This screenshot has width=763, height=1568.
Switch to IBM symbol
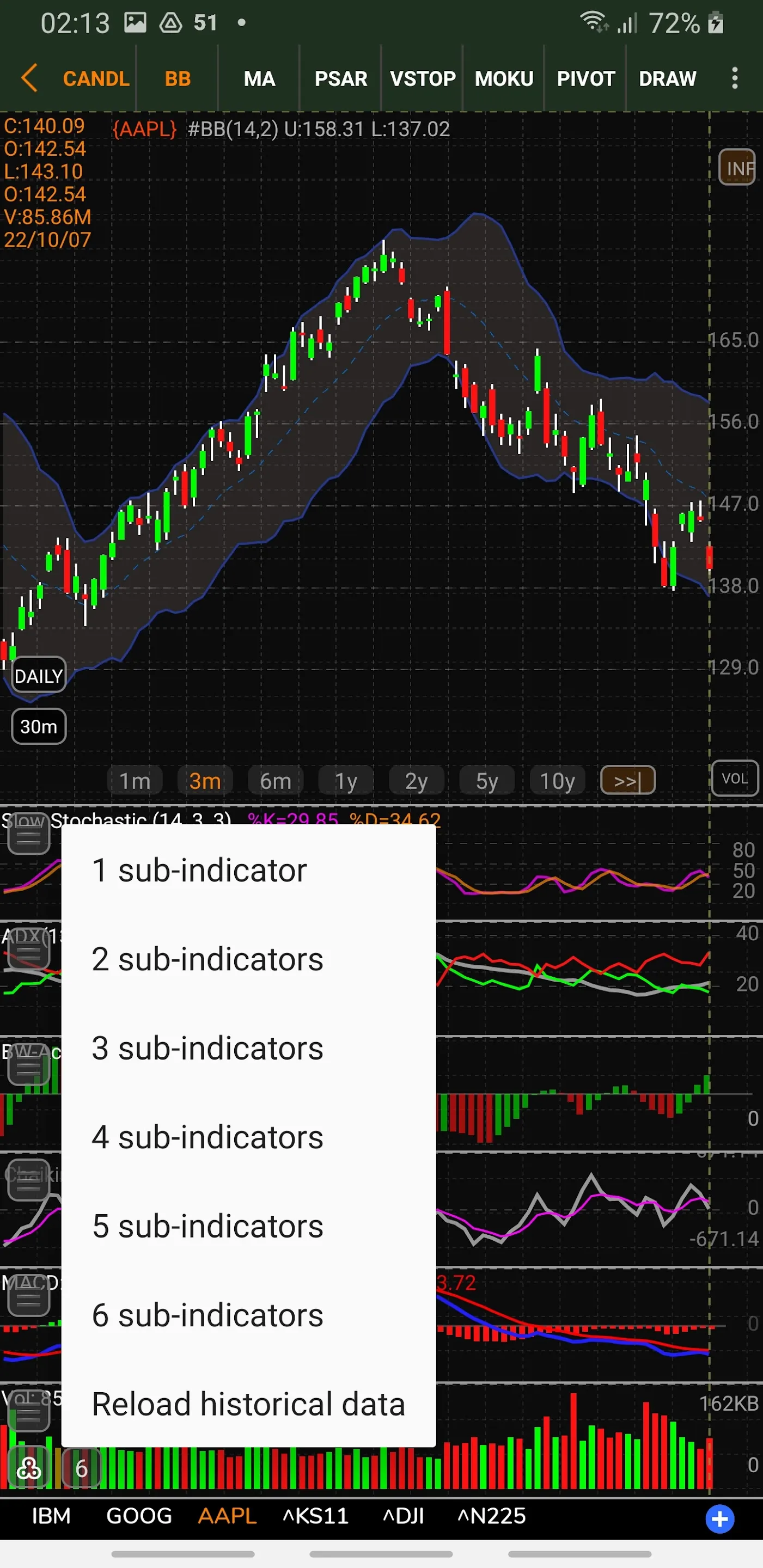[51, 1516]
